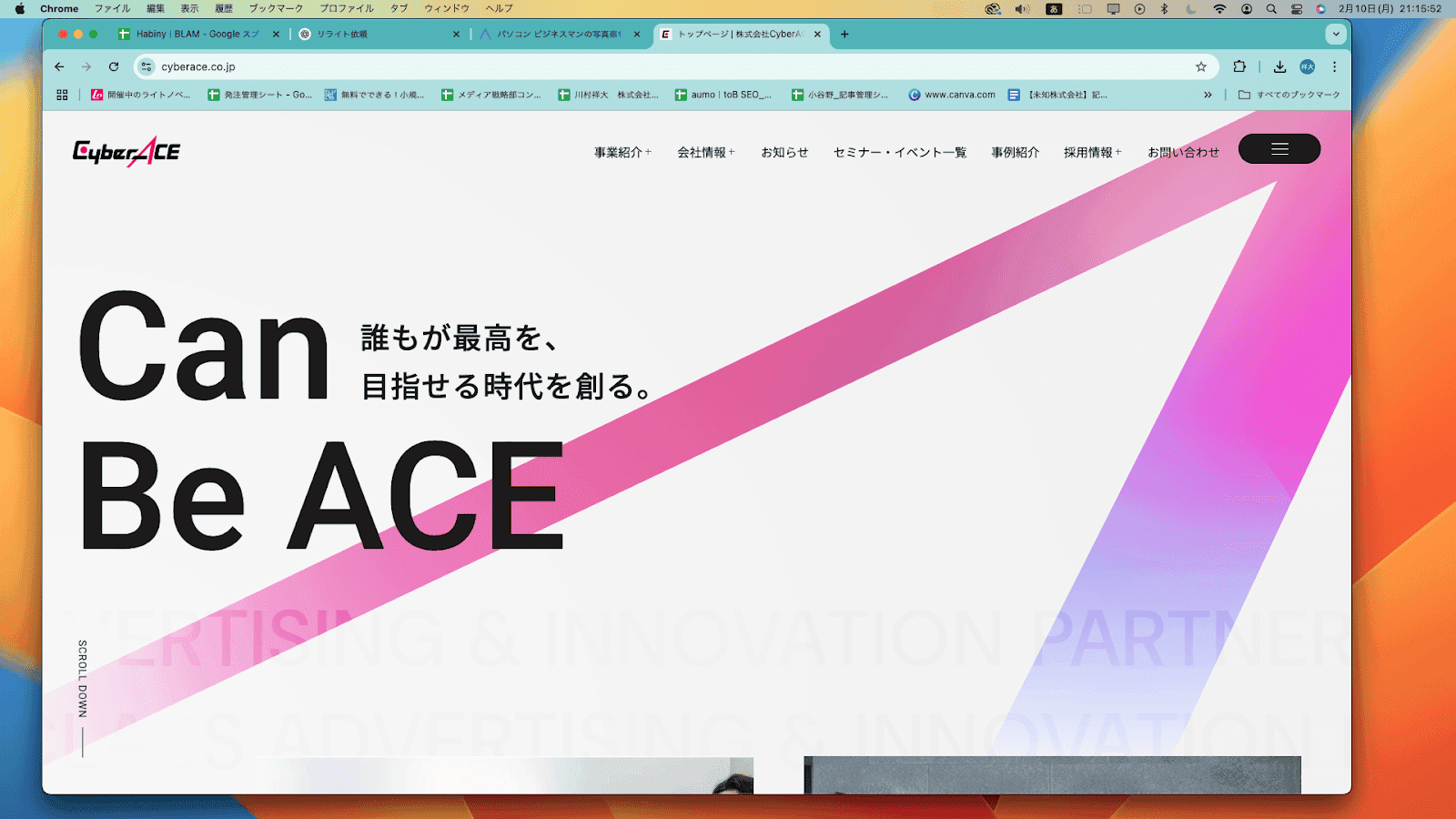1456x819 pixels.
Task: Reload the page with refresh icon
Action: pos(114,66)
